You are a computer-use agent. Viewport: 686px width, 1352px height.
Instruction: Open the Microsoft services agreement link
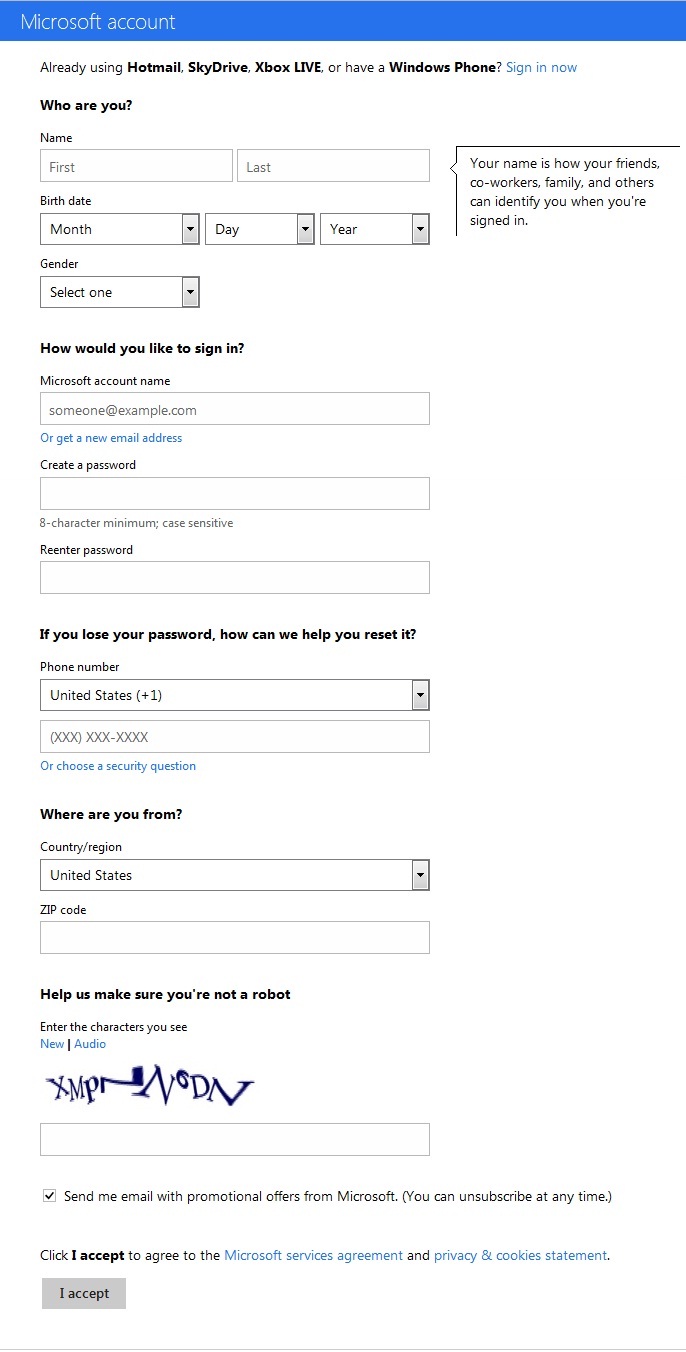pyautogui.click(x=314, y=1255)
